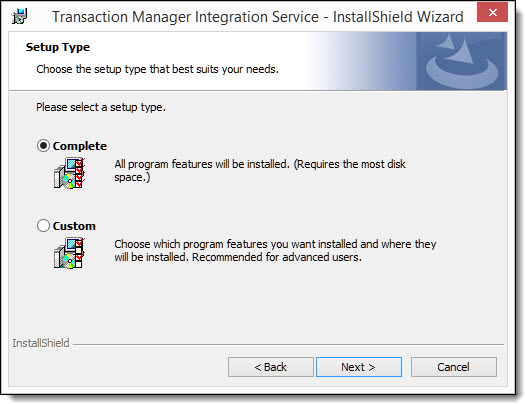Select the Custom setup radio button

point(43,226)
